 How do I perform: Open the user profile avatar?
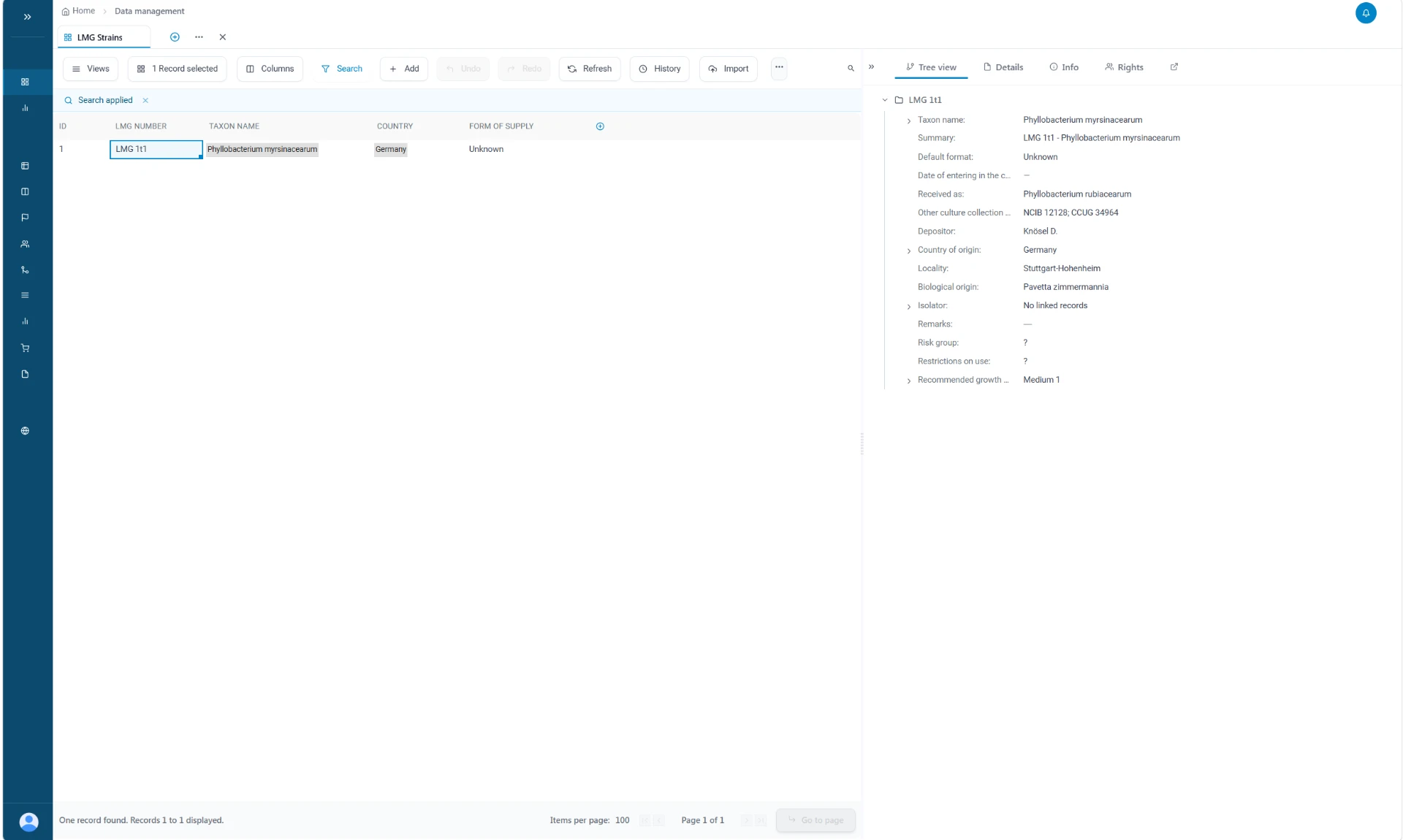(28, 822)
